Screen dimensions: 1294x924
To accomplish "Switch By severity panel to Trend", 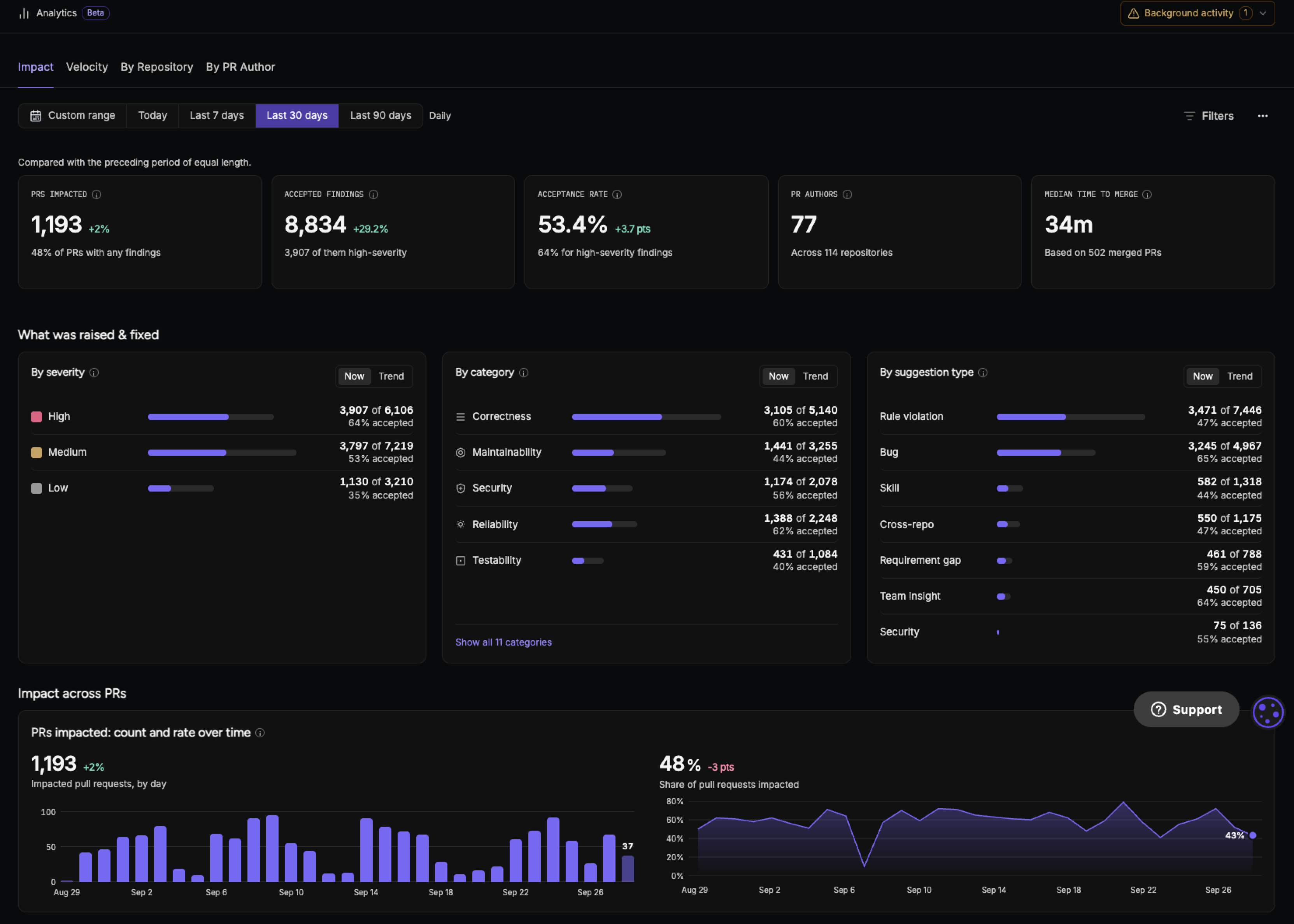I will point(391,376).
